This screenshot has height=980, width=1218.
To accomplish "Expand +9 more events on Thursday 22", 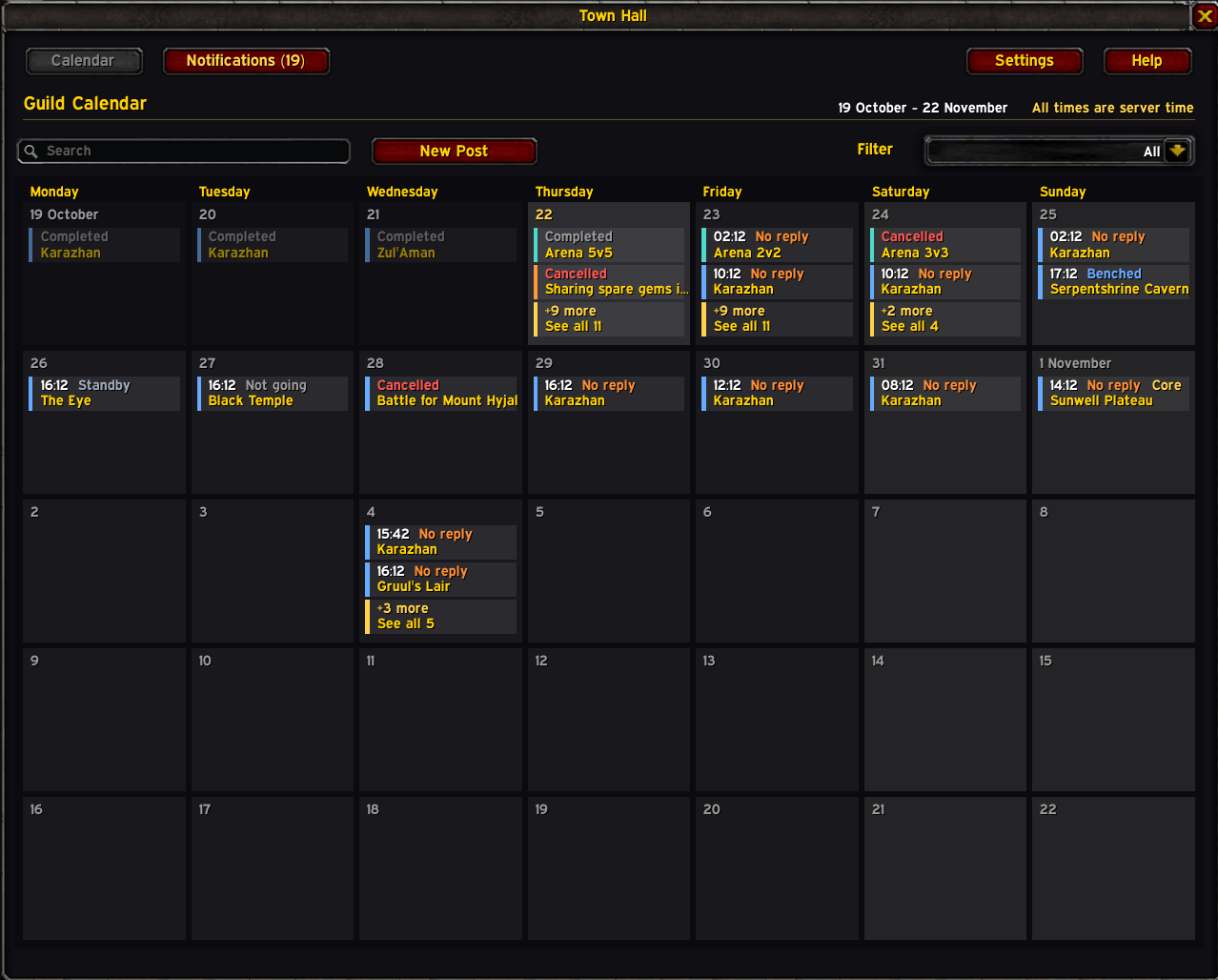I will pos(609,318).
